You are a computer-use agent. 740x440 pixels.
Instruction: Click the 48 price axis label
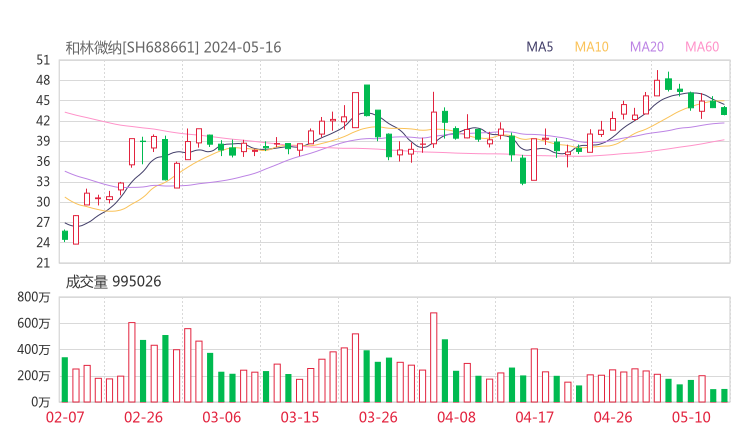click(x=43, y=80)
